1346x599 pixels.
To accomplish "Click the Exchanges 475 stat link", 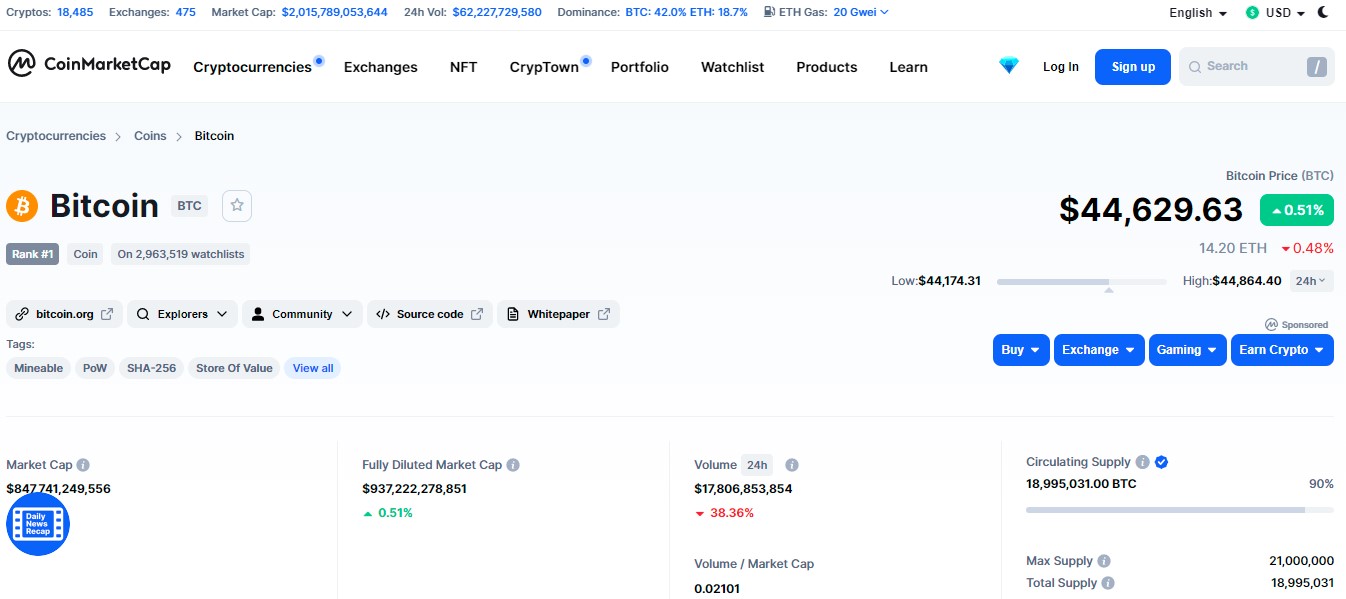I will pos(185,12).
